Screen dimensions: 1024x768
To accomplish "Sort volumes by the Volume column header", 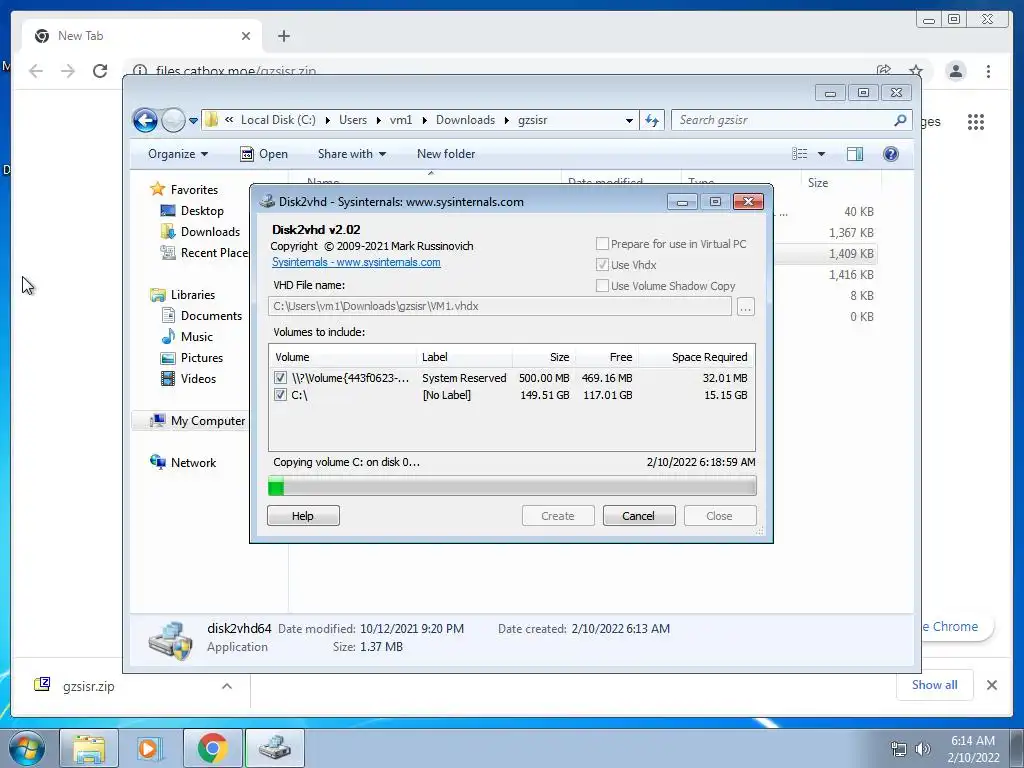I will click(x=343, y=357).
